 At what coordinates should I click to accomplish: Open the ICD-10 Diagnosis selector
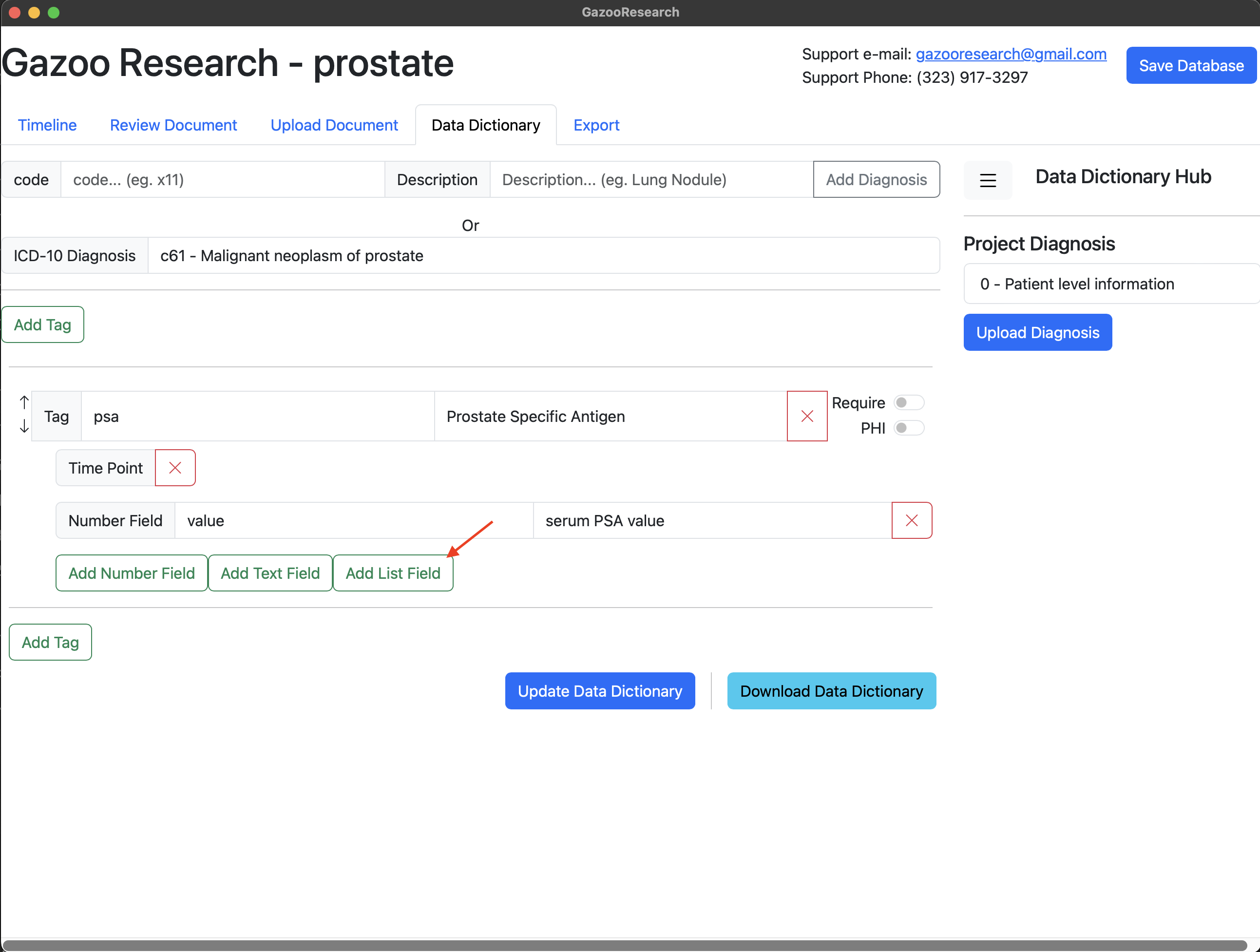click(543, 256)
